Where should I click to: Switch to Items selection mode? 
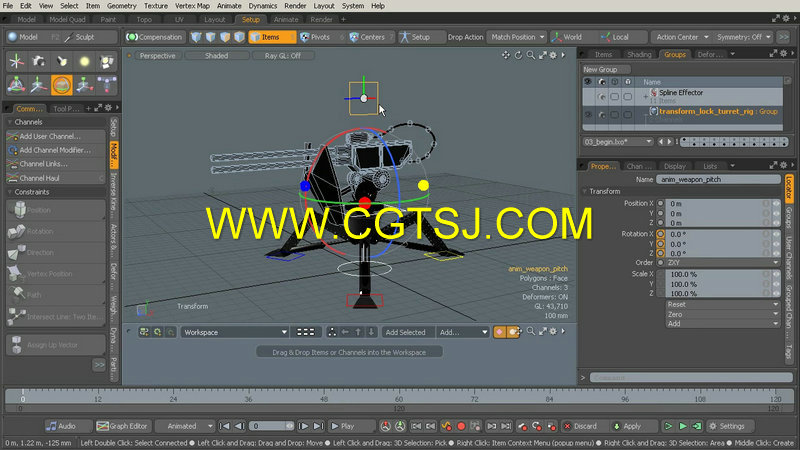point(270,37)
